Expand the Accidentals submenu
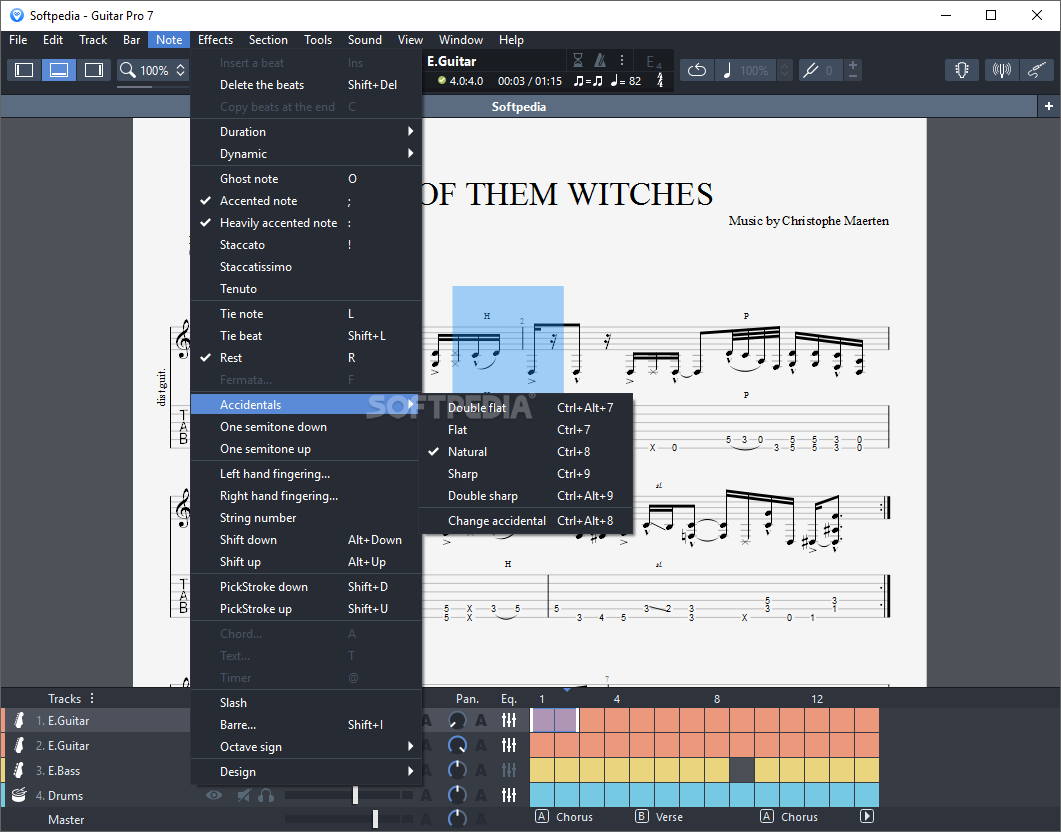The height and width of the screenshot is (832, 1061). click(306, 405)
